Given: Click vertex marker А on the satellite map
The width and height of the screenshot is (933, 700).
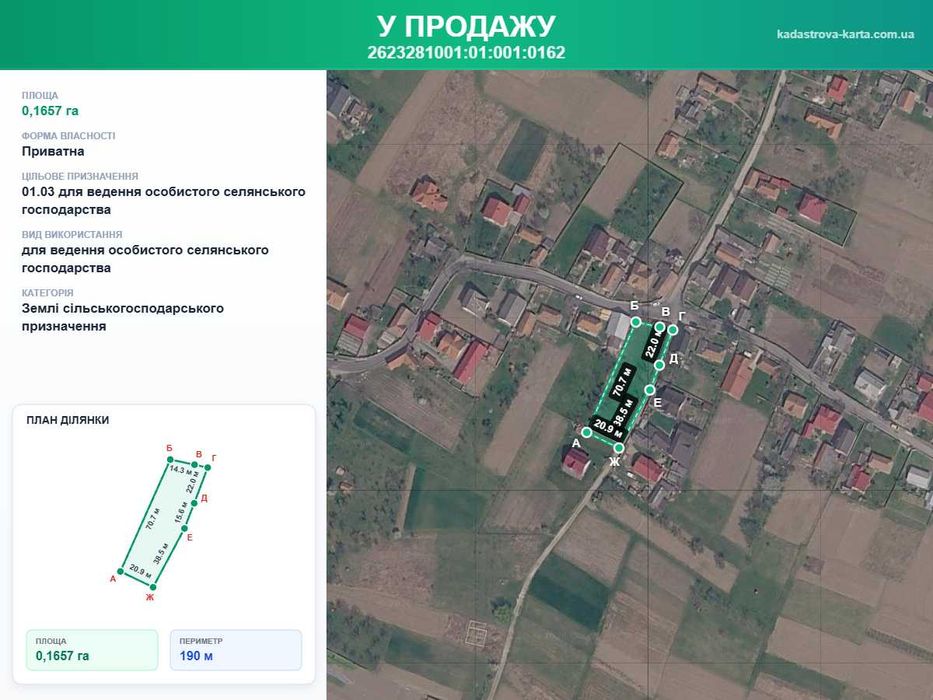Looking at the screenshot, I should (586, 433).
